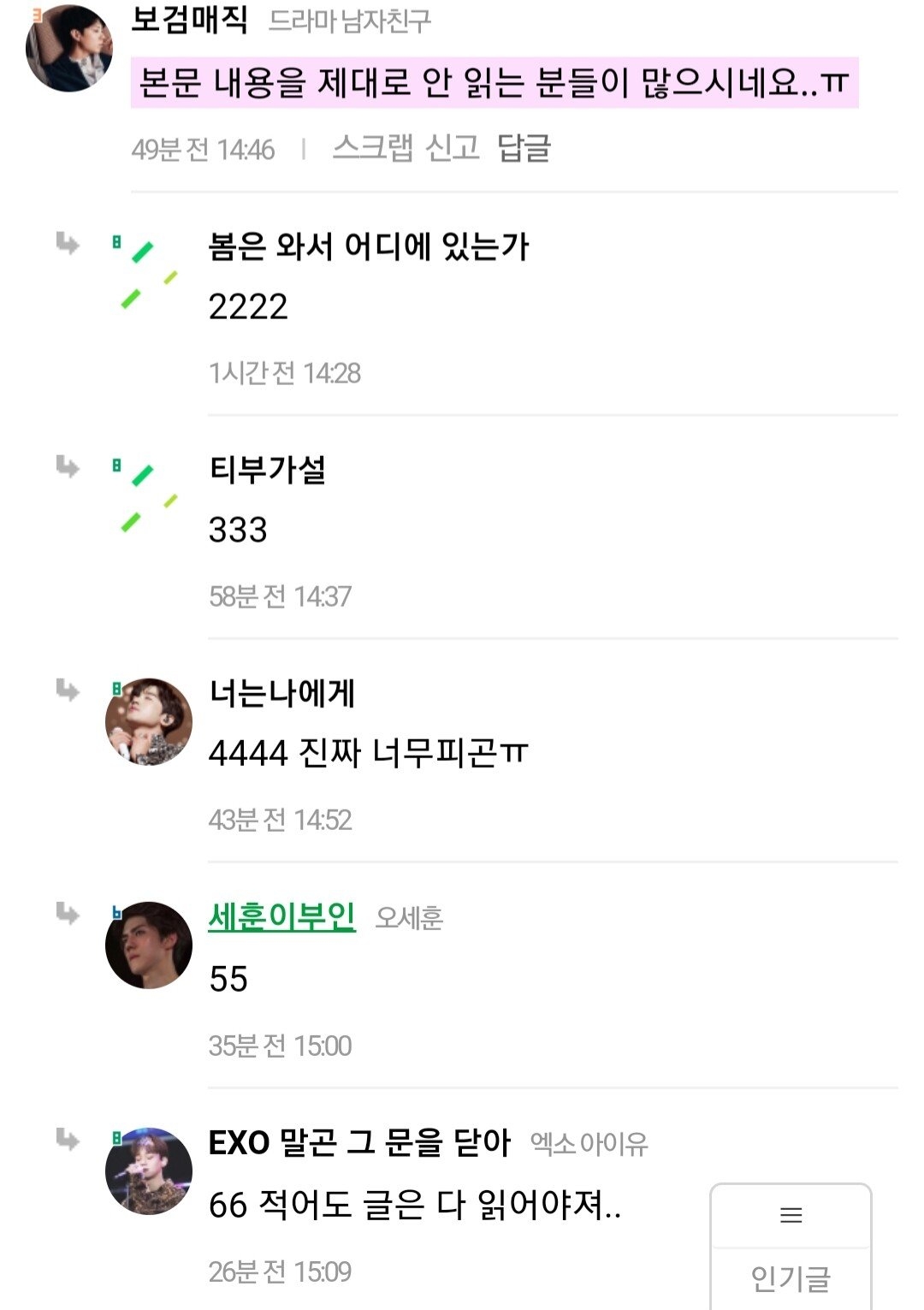View 너는나에게 avatar image
The height and width of the screenshot is (1310, 924).
coord(148,721)
